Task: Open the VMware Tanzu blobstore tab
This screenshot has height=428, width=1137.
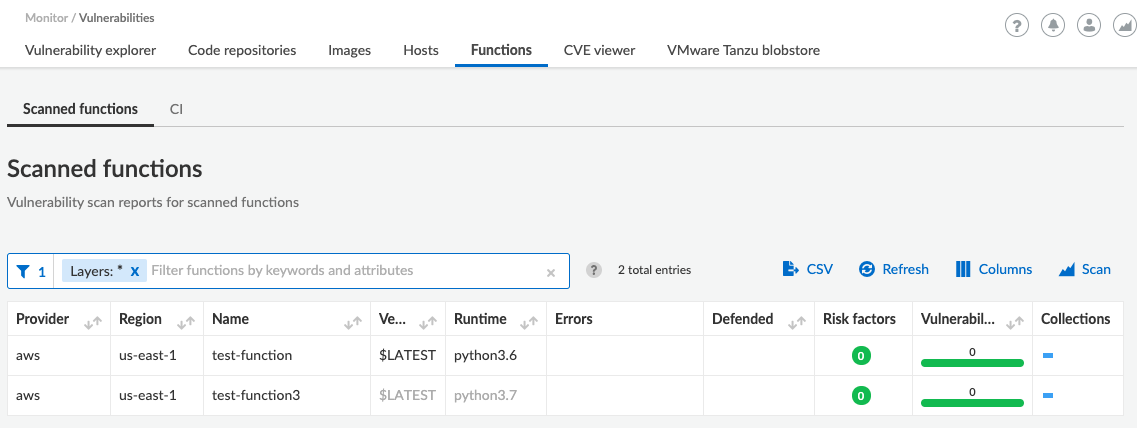Action: pos(743,50)
